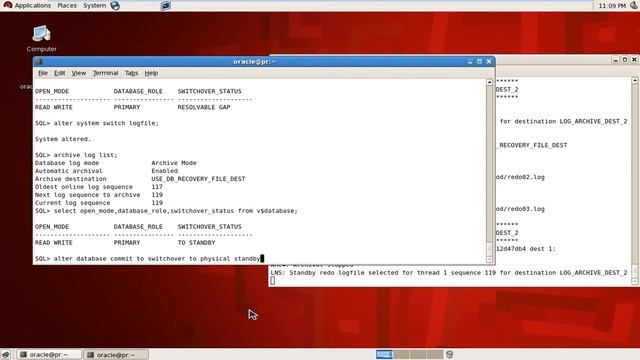Click the 'TO STANDBY' switchover status text

point(196,242)
